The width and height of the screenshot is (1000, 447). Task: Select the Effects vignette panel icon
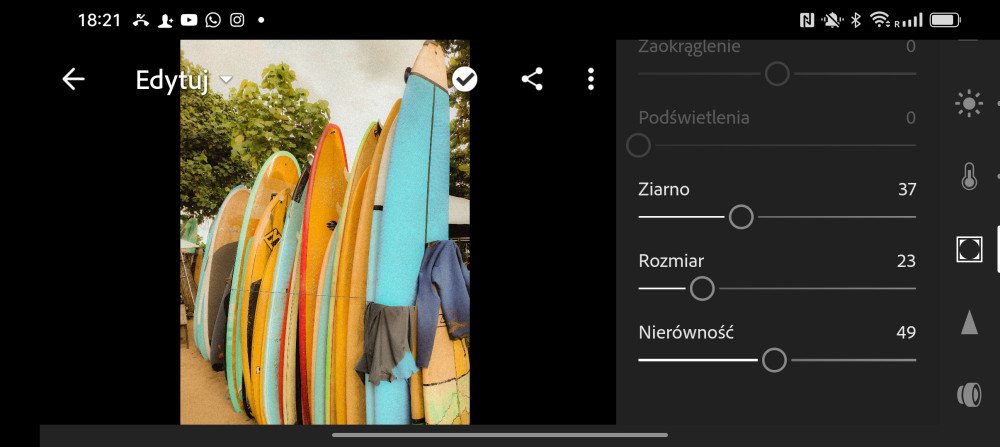969,249
